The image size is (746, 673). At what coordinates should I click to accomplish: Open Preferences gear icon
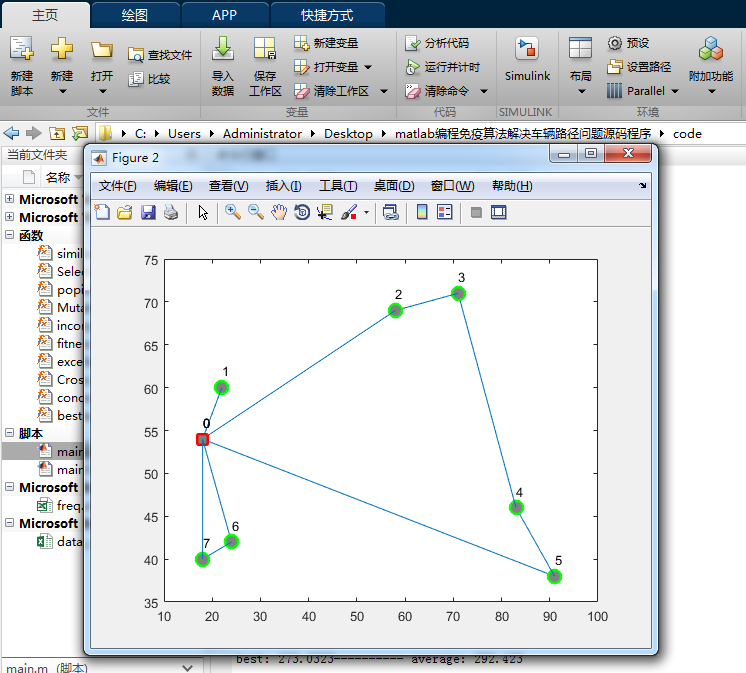pyautogui.click(x=614, y=43)
